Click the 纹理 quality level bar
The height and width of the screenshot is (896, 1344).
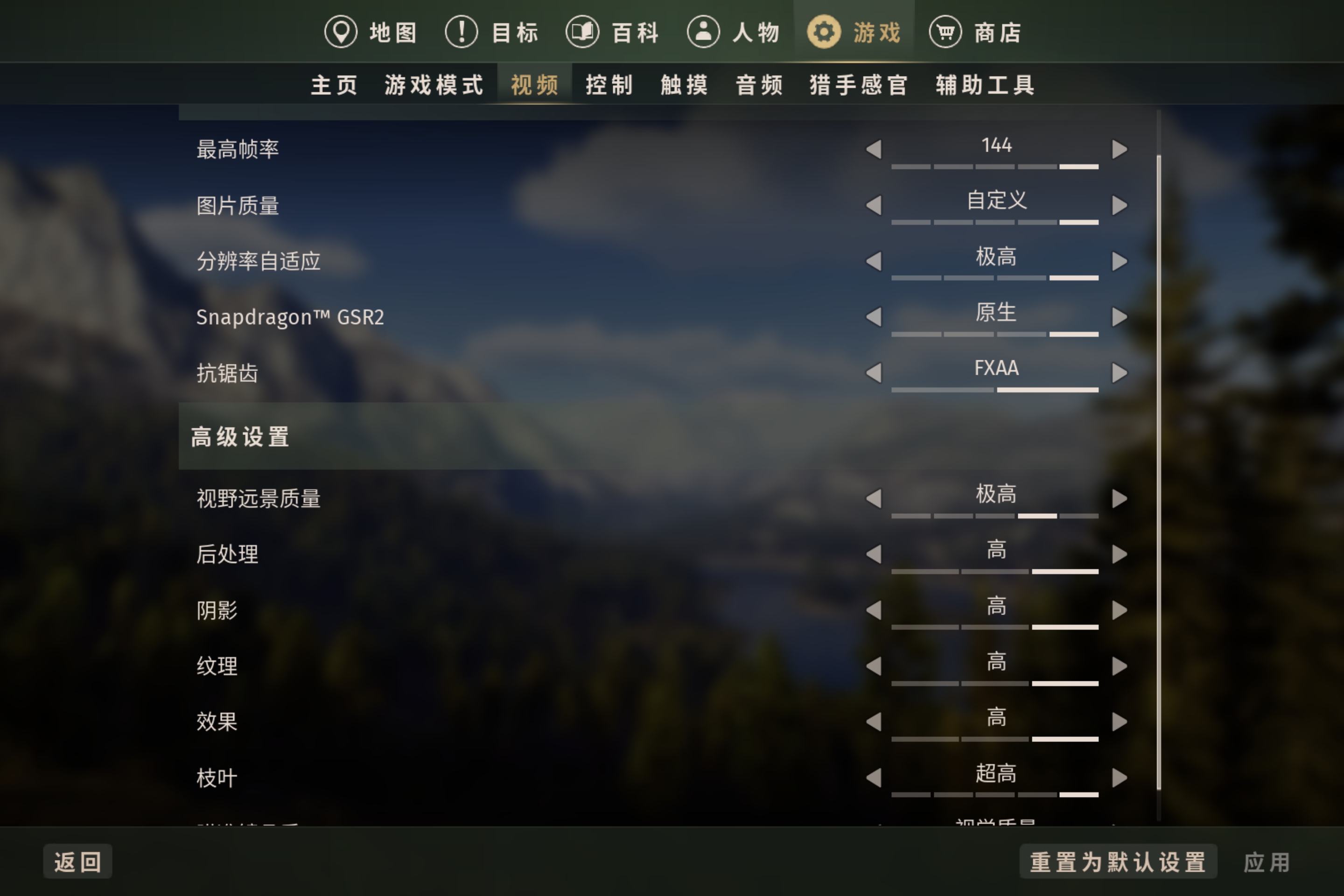tap(995, 683)
